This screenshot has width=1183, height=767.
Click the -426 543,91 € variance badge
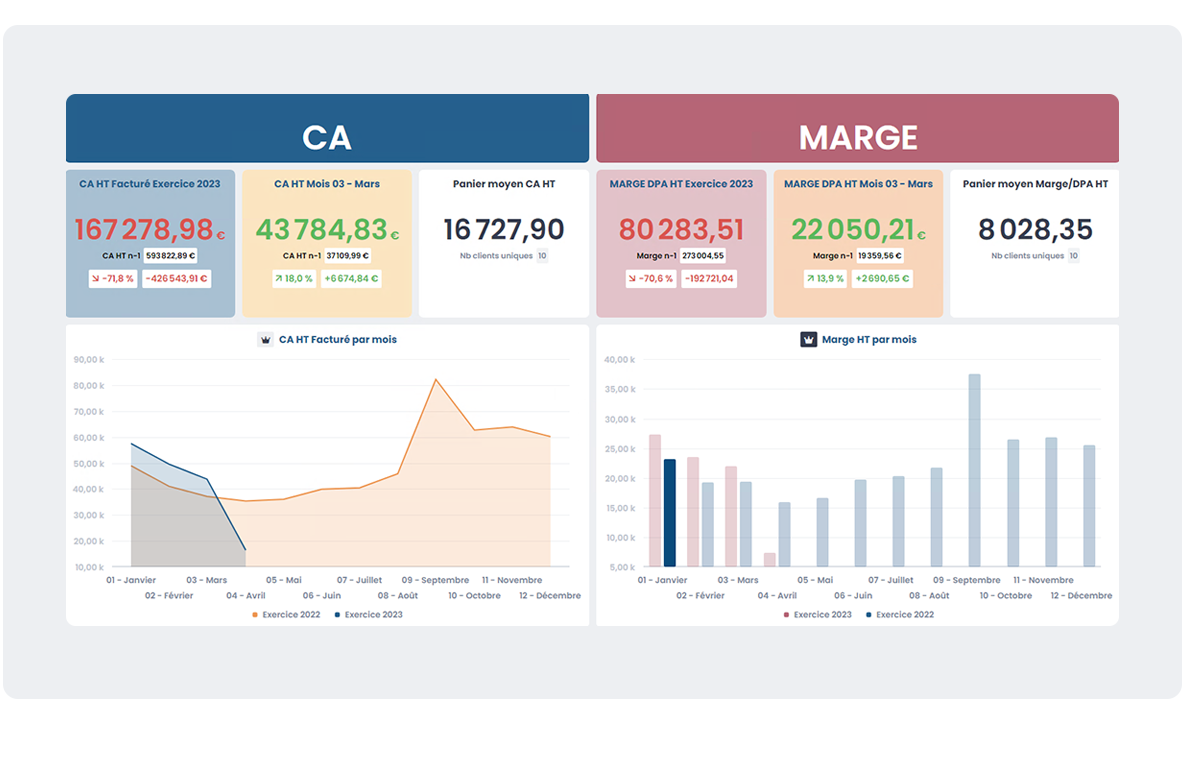(x=176, y=278)
